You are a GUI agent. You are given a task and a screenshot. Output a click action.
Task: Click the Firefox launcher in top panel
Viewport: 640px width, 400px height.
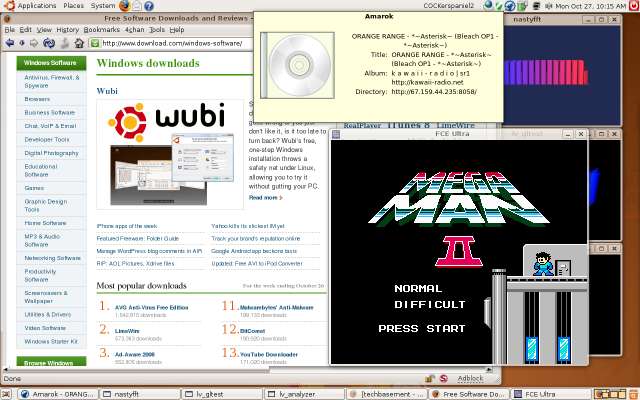pyautogui.click(x=124, y=6)
